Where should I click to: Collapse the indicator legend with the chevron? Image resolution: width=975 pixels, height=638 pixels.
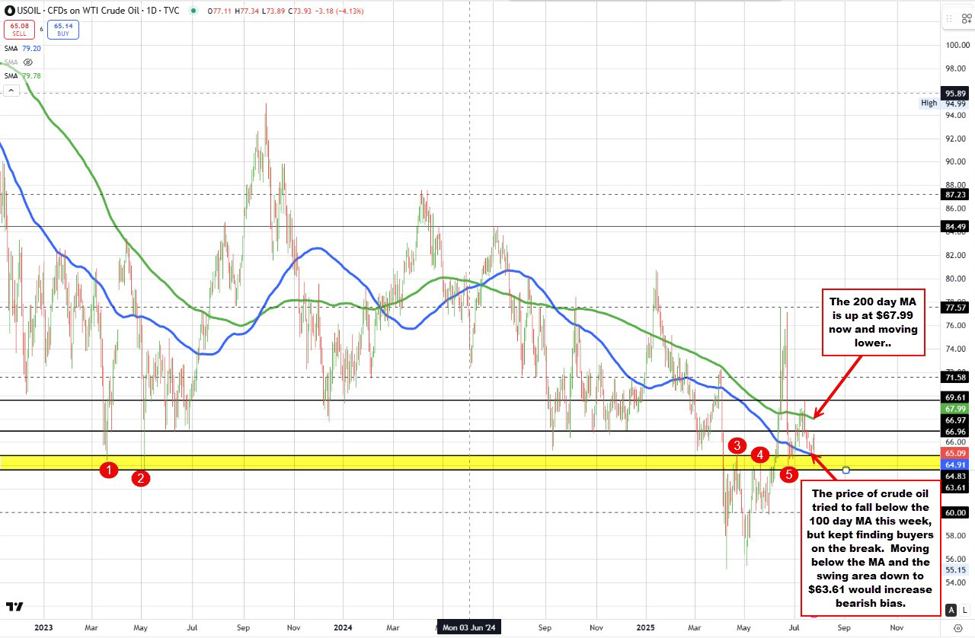(x=12, y=90)
